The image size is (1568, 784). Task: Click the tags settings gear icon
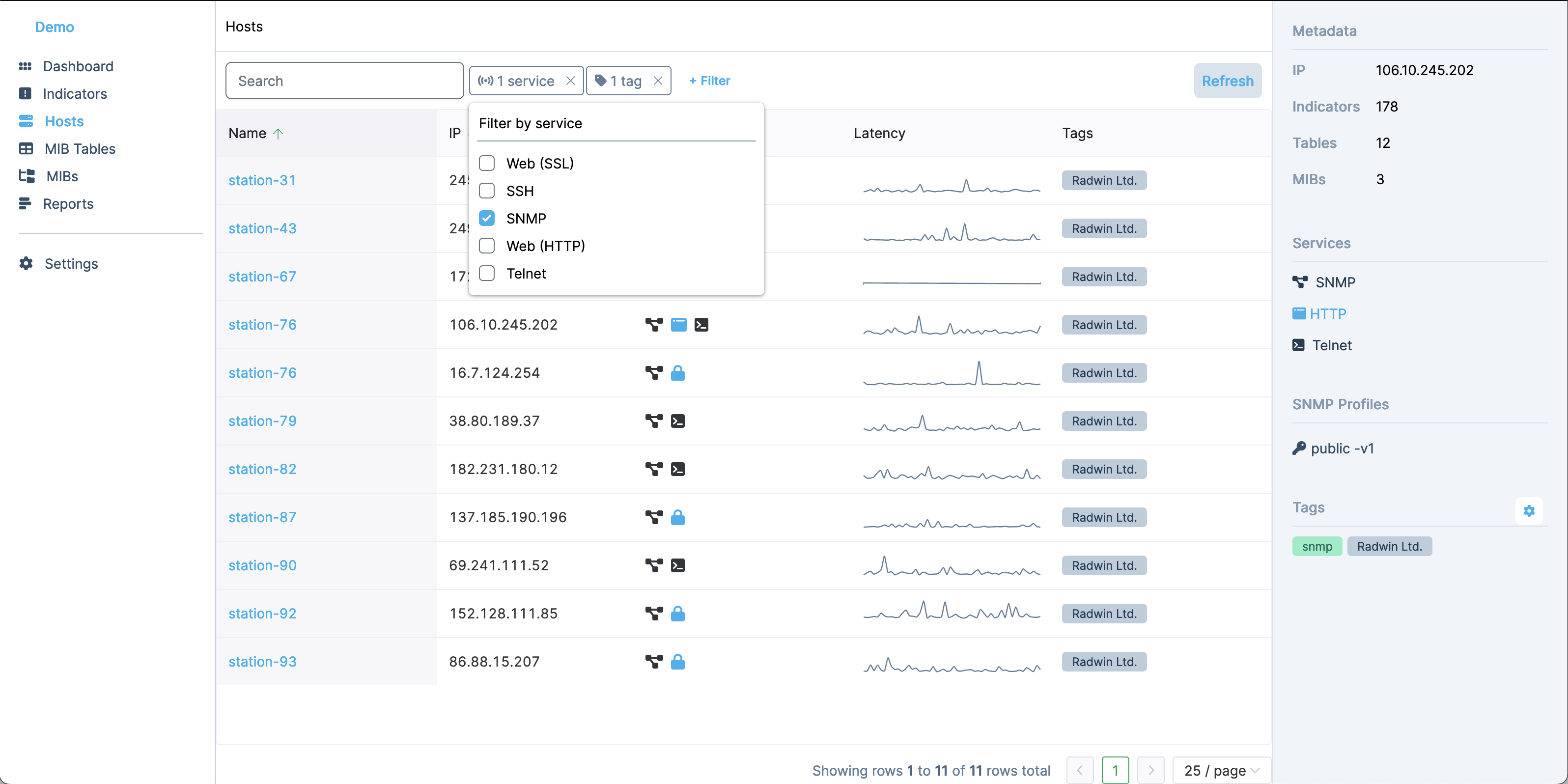coord(1528,511)
